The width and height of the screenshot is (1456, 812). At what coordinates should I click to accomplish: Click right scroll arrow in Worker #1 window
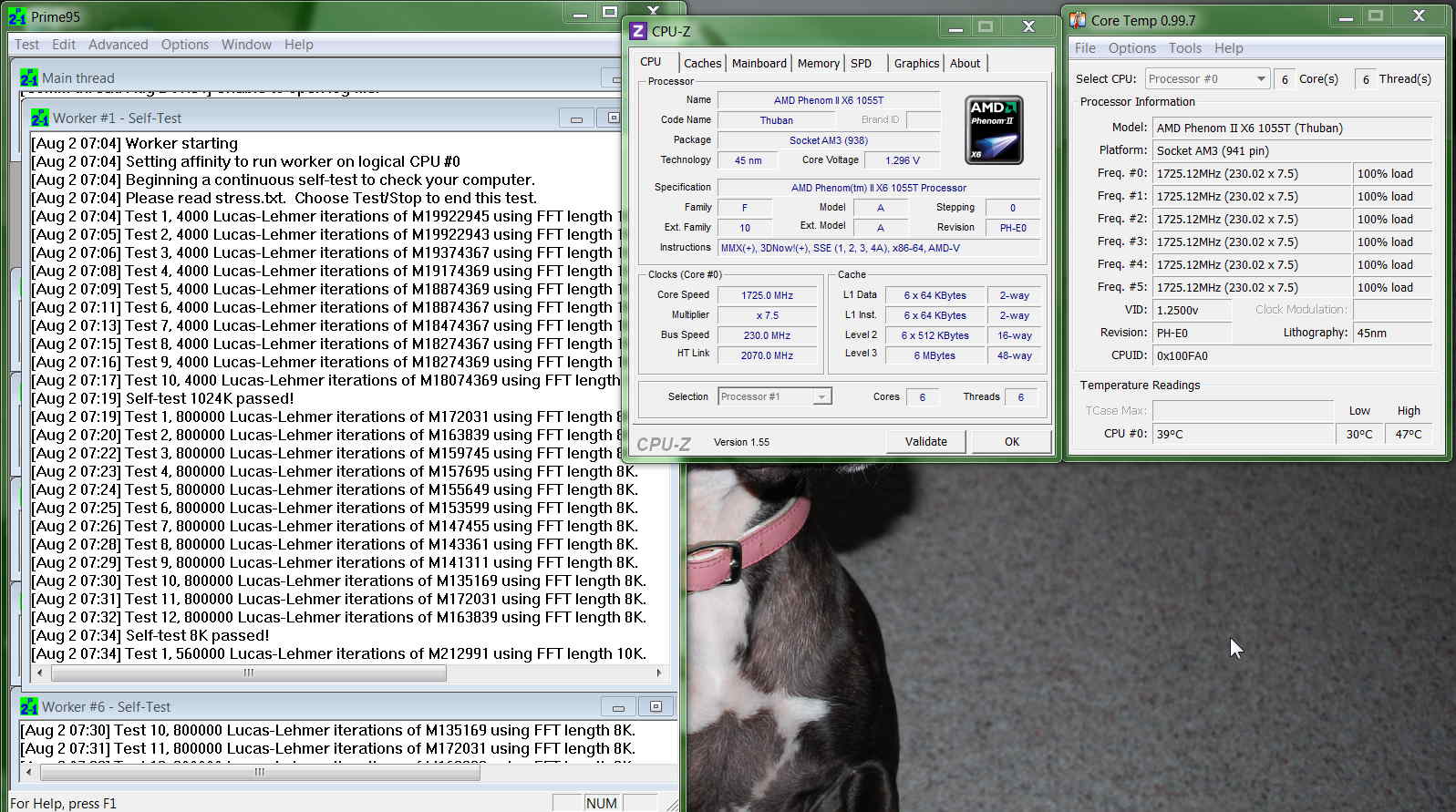(x=659, y=673)
